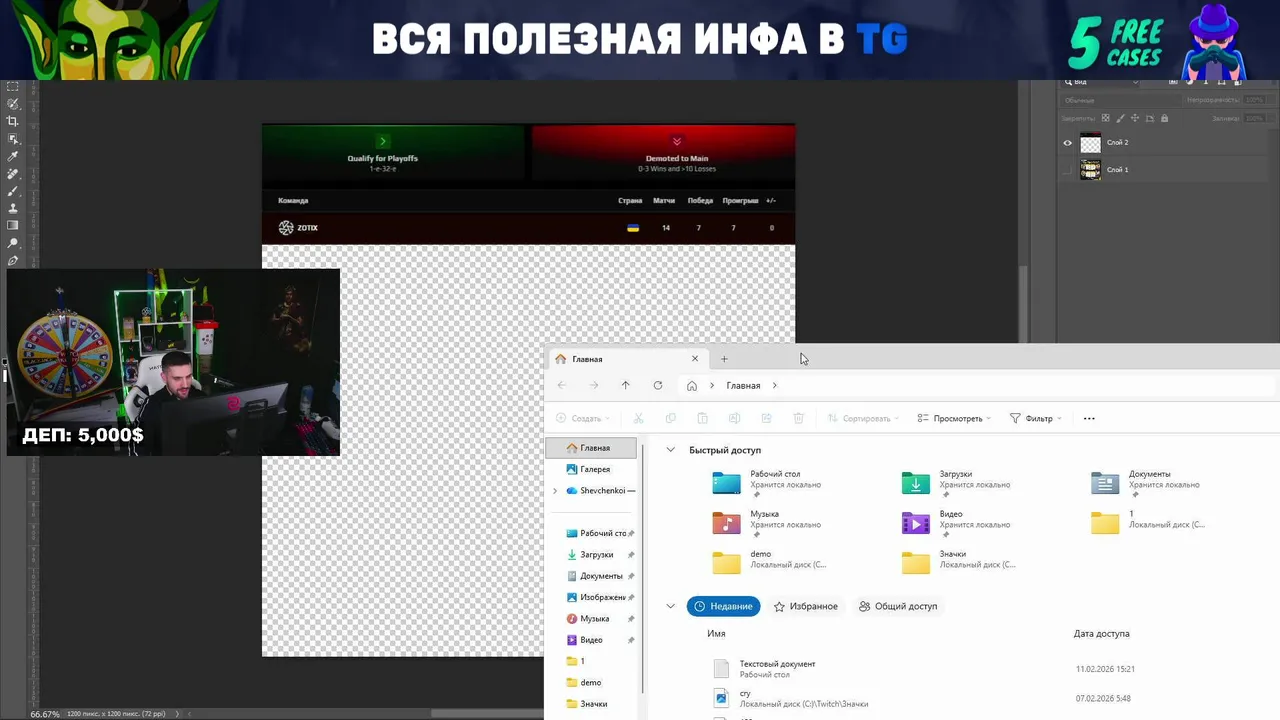Viewport: 1280px width, 720px height.
Task: Select the Избранное filter tab
Action: [x=806, y=606]
